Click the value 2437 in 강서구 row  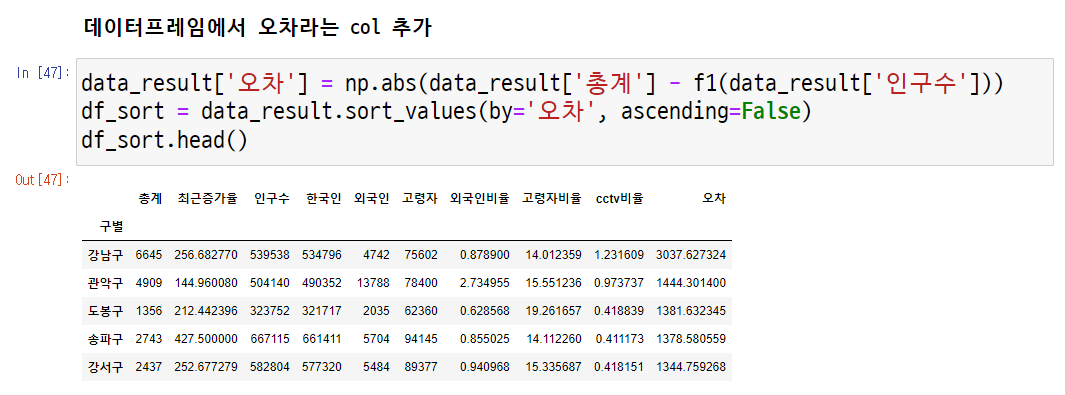point(149,366)
